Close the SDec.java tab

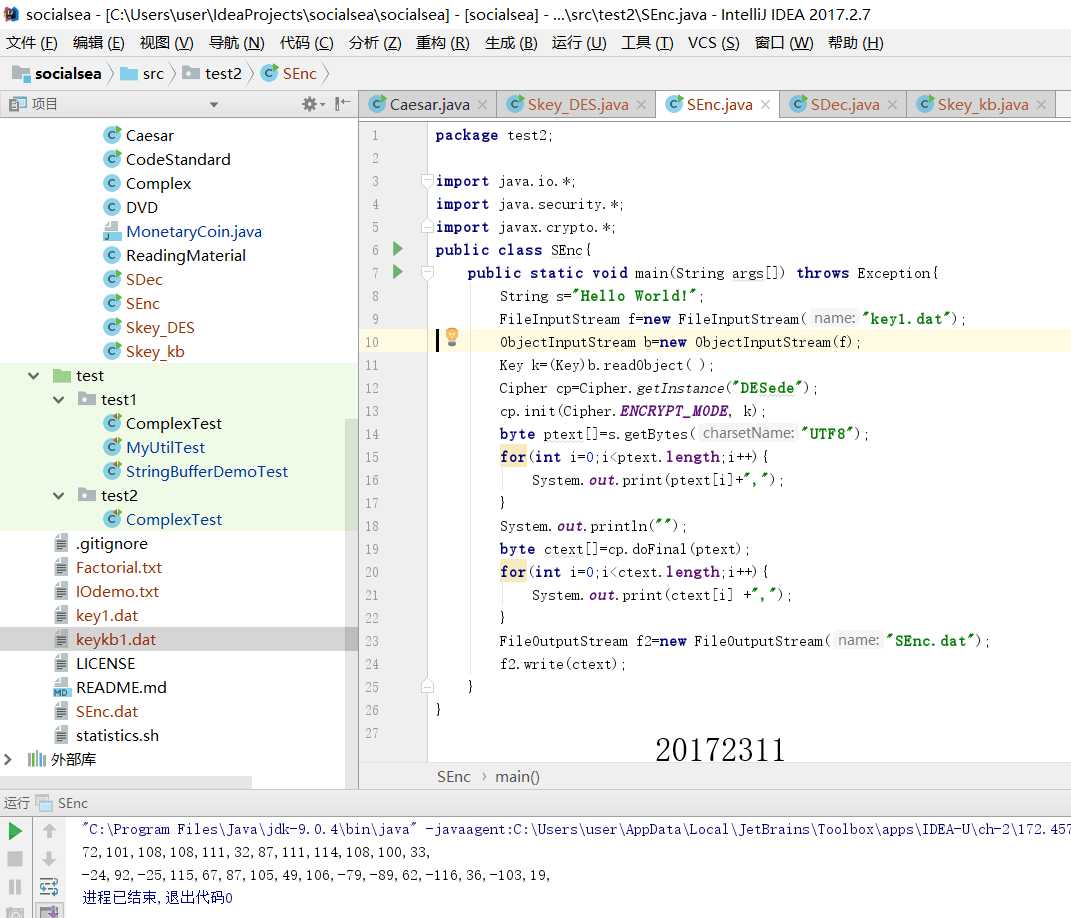click(x=892, y=105)
